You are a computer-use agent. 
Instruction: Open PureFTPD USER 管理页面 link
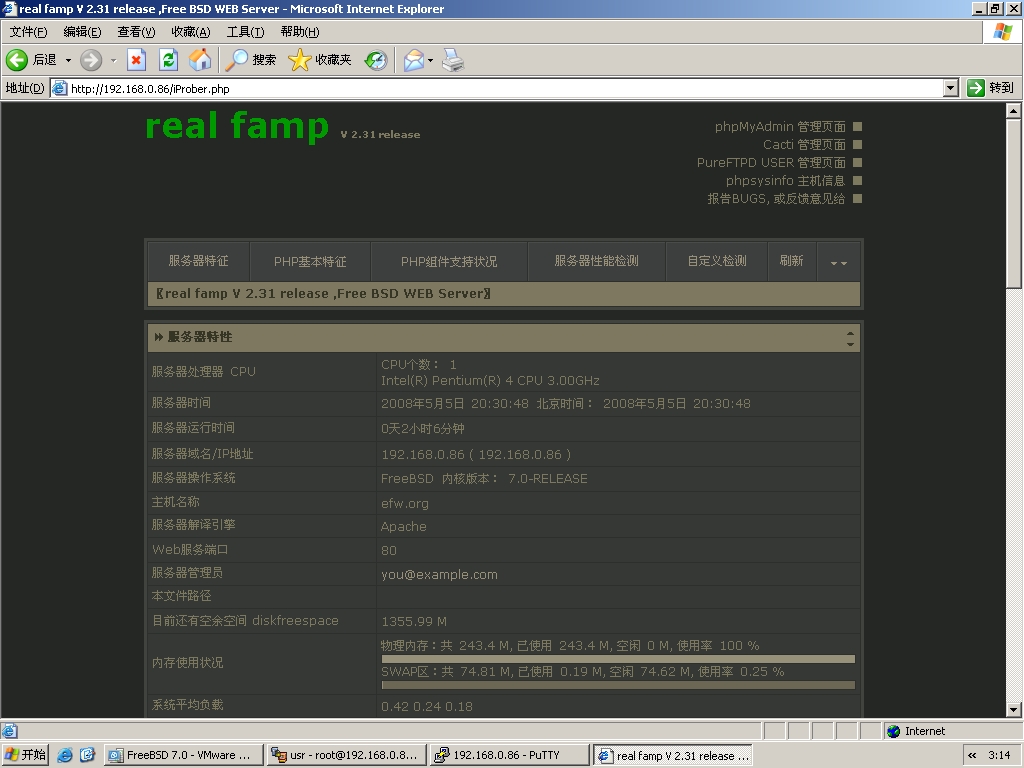point(771,163)
